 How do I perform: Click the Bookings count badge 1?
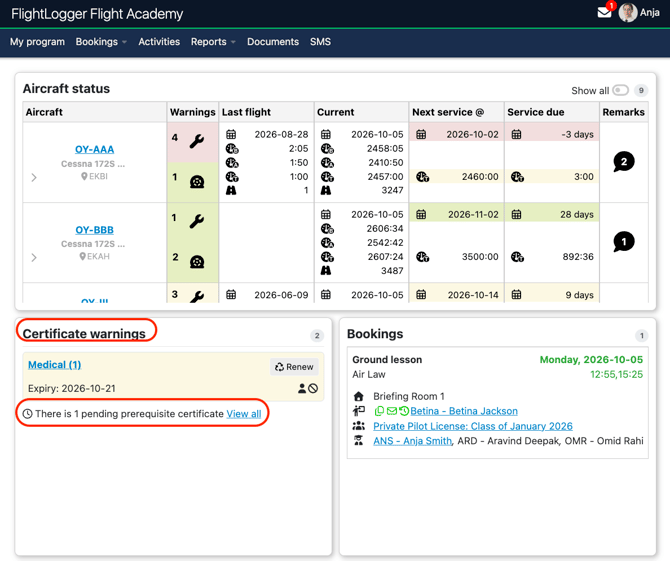(x=641, y=335)
